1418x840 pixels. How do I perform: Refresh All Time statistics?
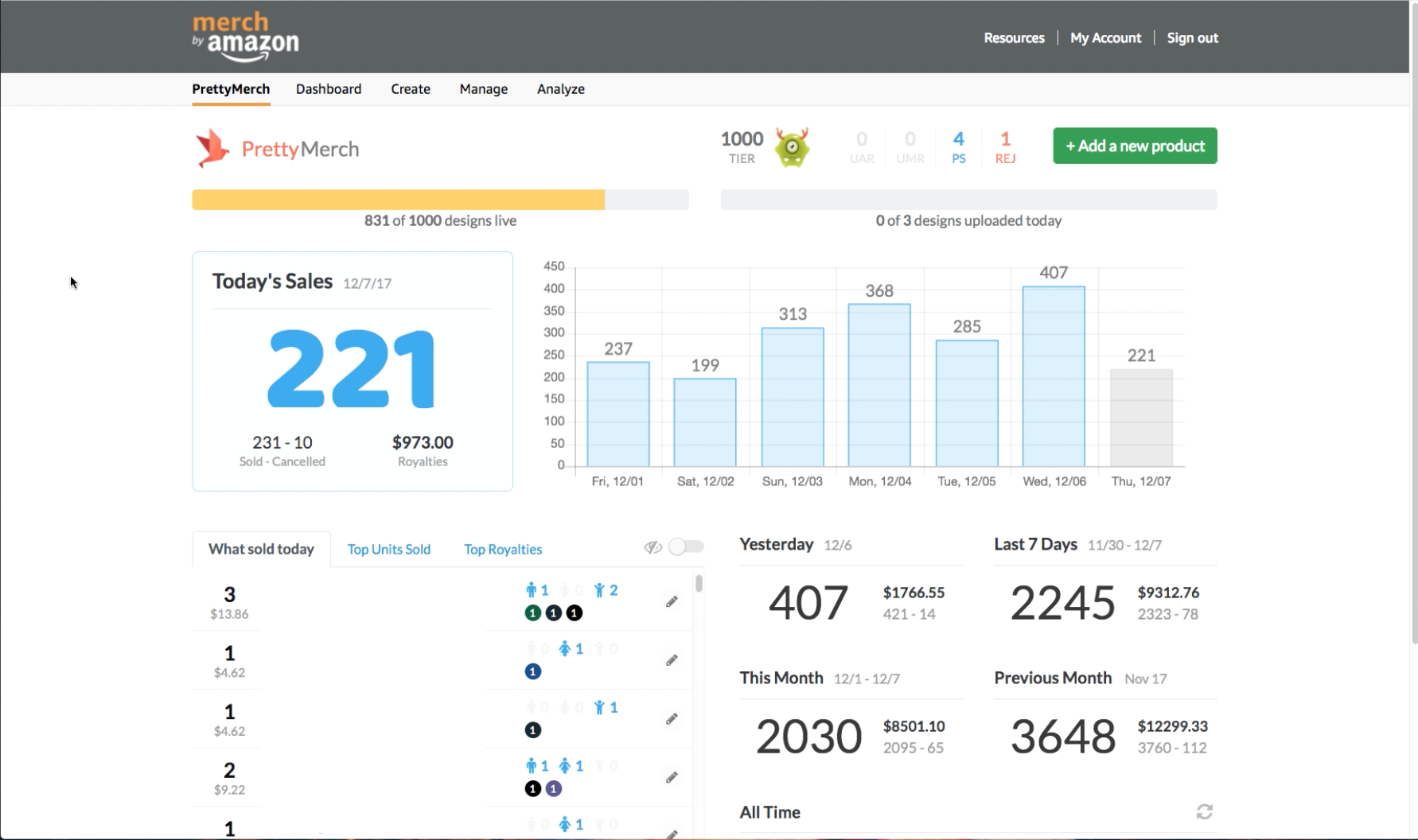click(x=1205, y=811)
